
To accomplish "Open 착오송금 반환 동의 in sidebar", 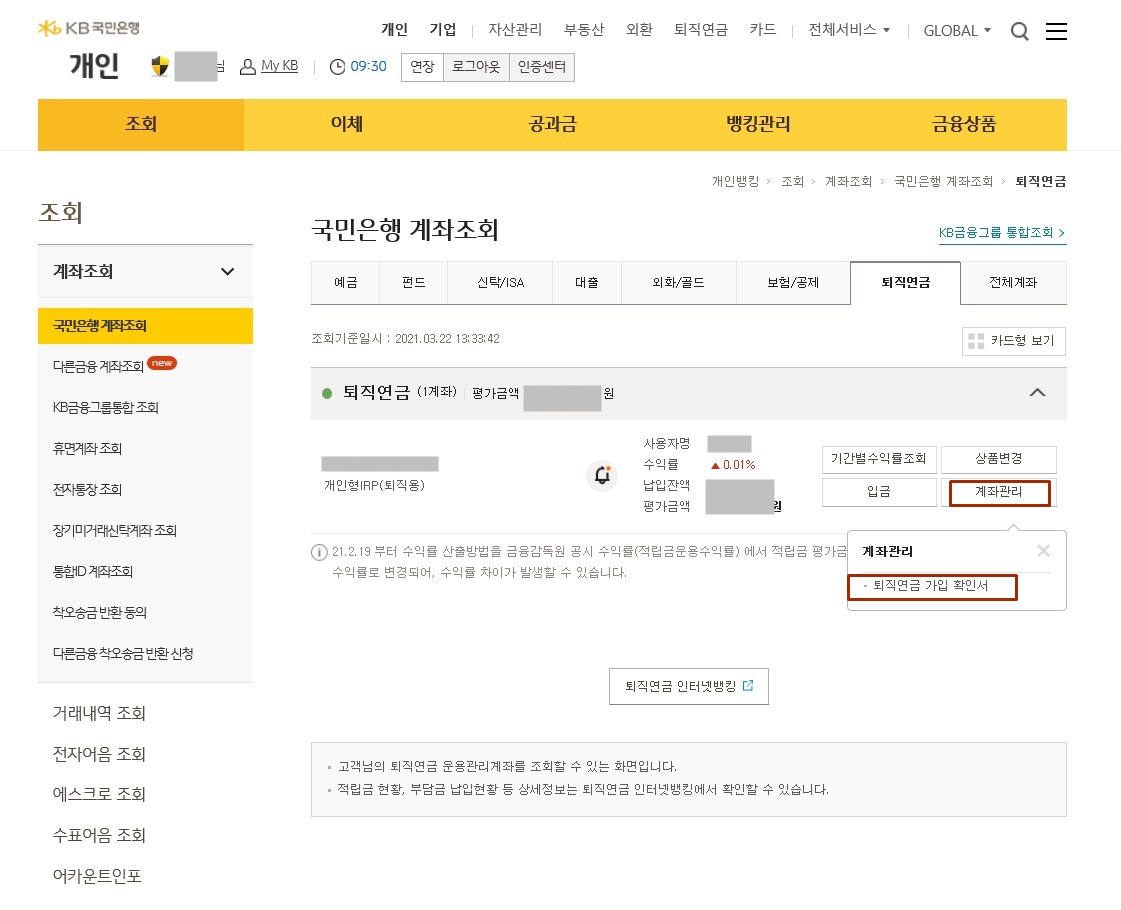I will point(99,613).
